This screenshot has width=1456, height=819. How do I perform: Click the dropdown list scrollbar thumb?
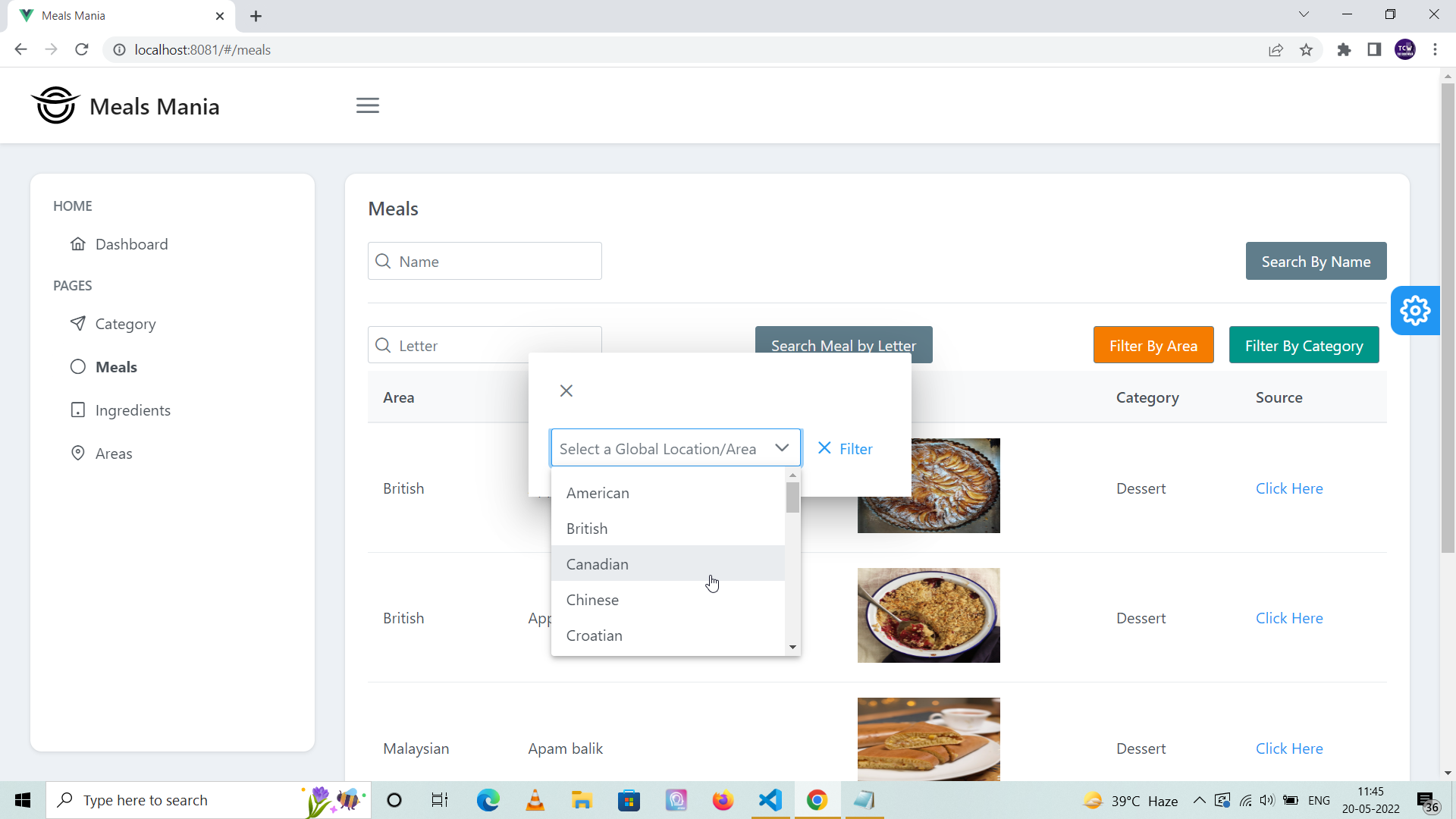(792, 497)
